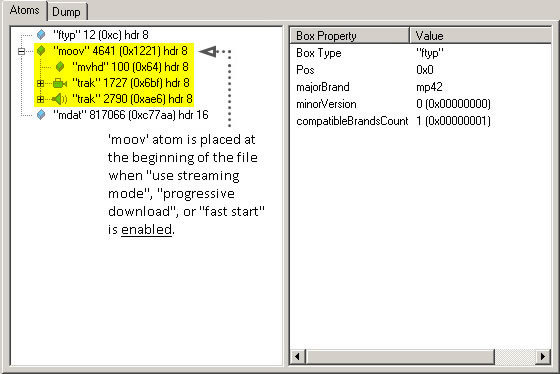
Task: Click the blue diamond icon beside "mdat"
Action: 41,115
